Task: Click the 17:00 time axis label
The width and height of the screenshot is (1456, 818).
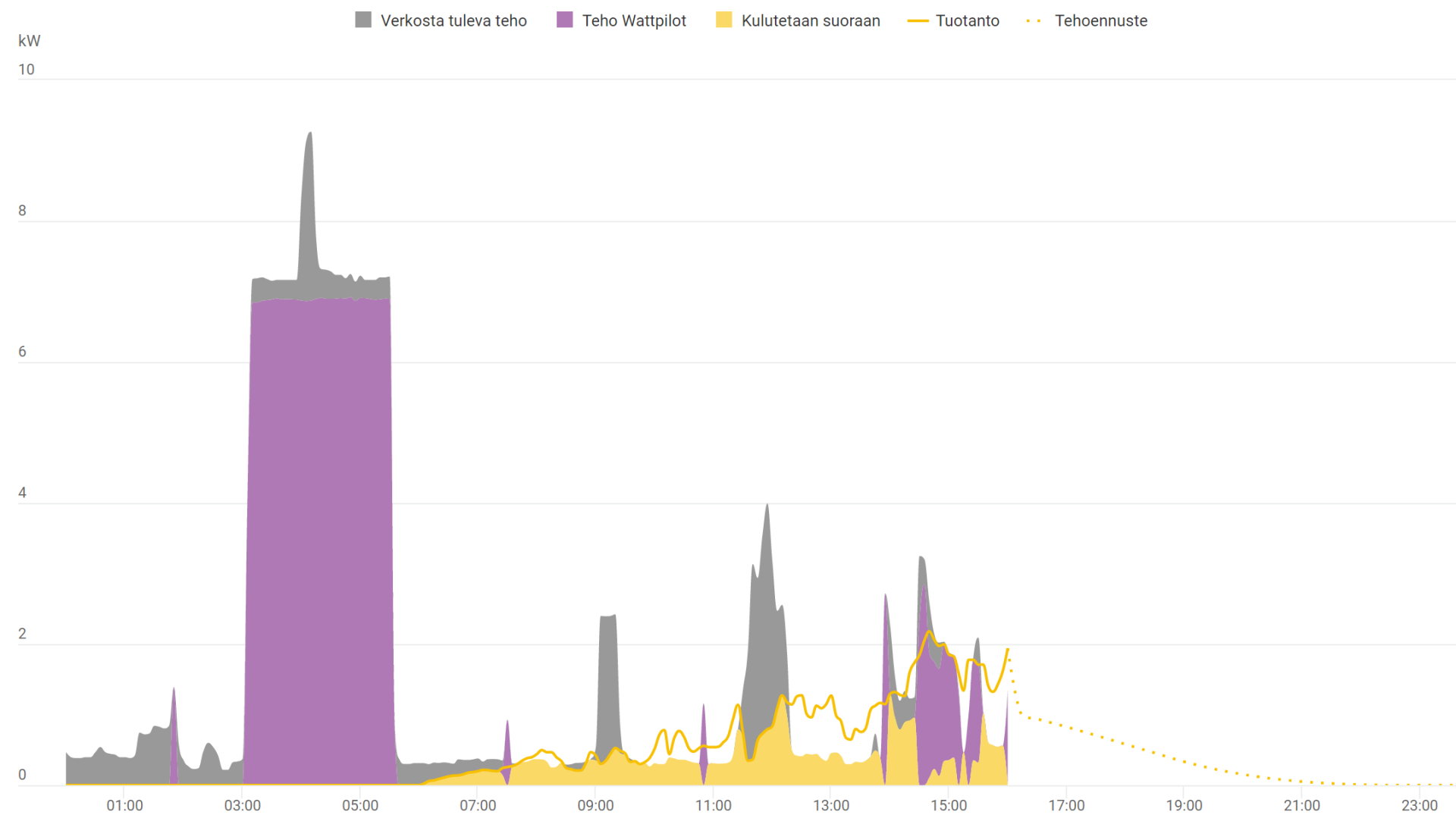Action: point(1066,805)
